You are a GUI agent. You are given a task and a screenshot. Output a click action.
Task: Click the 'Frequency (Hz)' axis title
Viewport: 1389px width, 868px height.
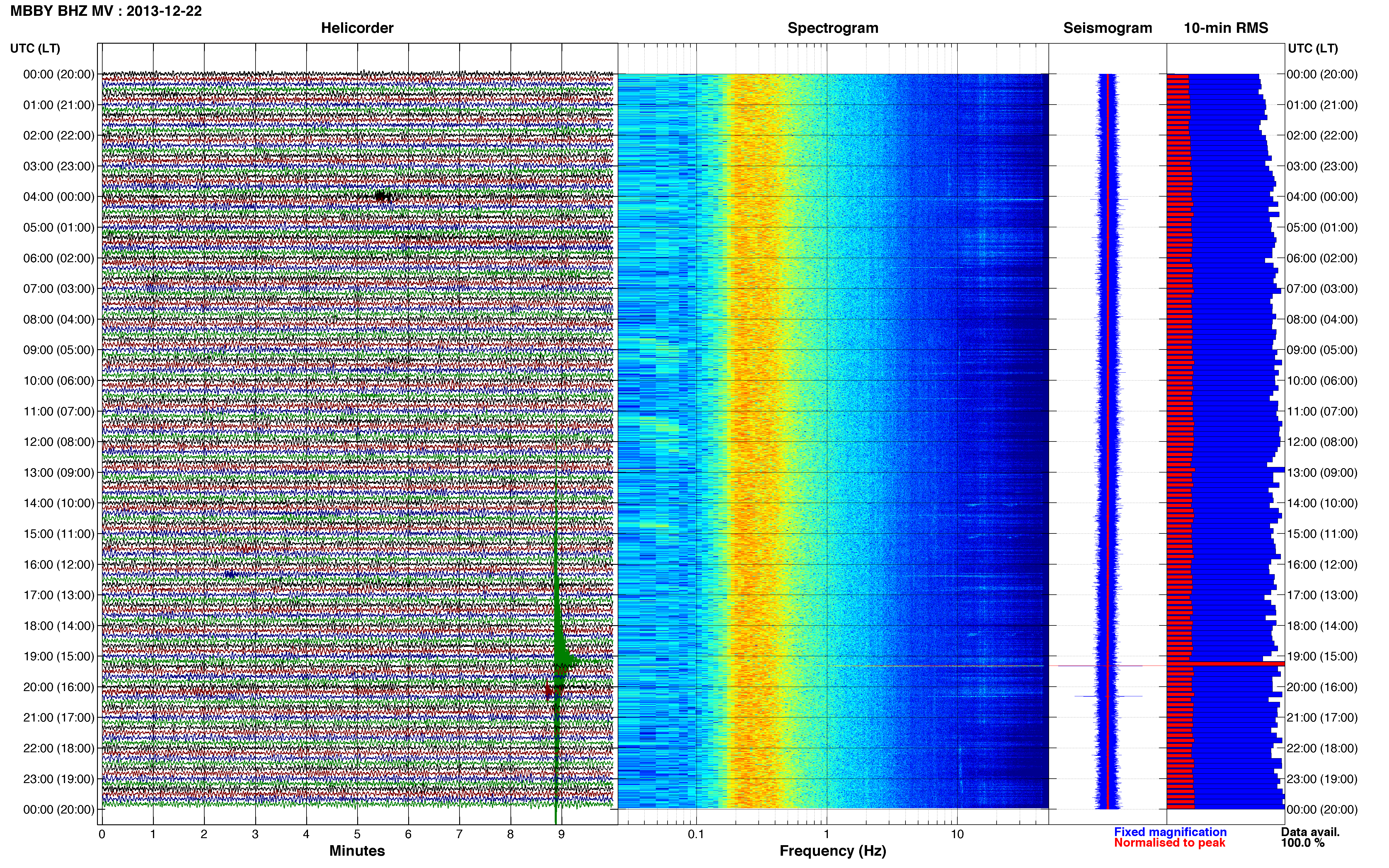[833, 851]
